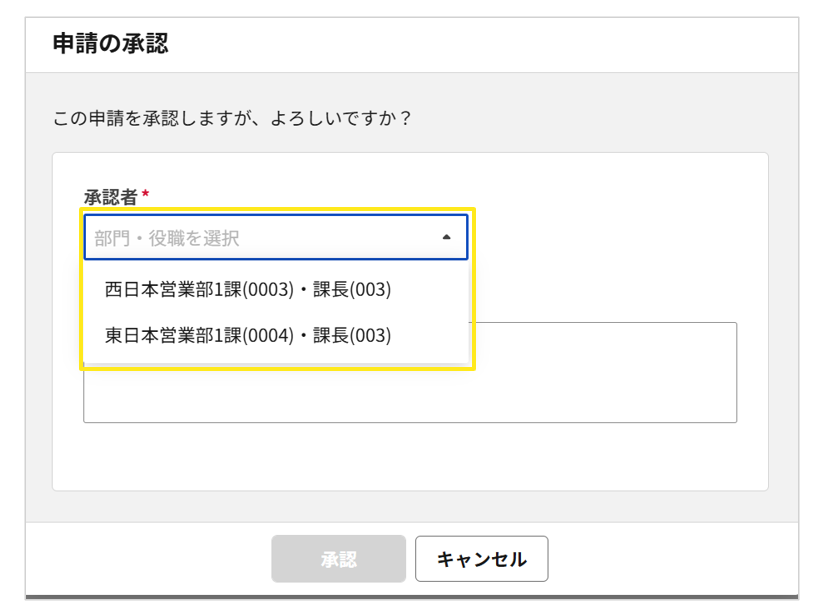Click the red required asterisk beside 承認者
Image resolution: width=830 pixels, height=613 pixels.
click(x=146, y=195)
